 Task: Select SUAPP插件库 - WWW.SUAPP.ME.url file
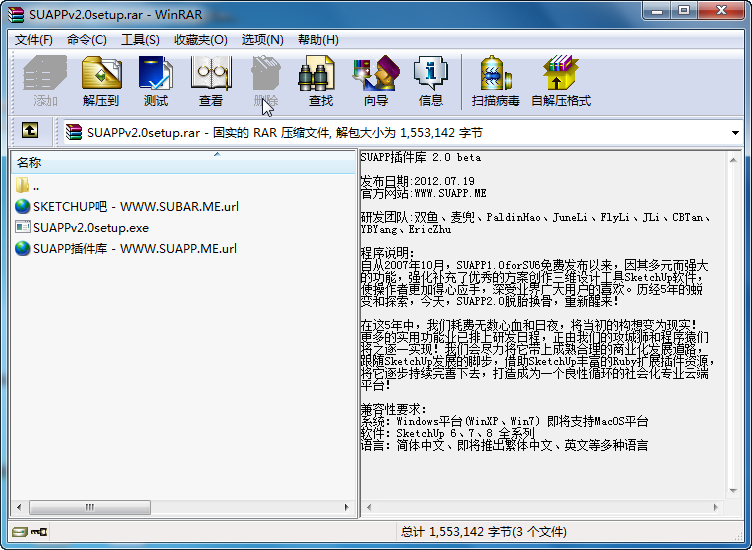click(x=135, y=248)
